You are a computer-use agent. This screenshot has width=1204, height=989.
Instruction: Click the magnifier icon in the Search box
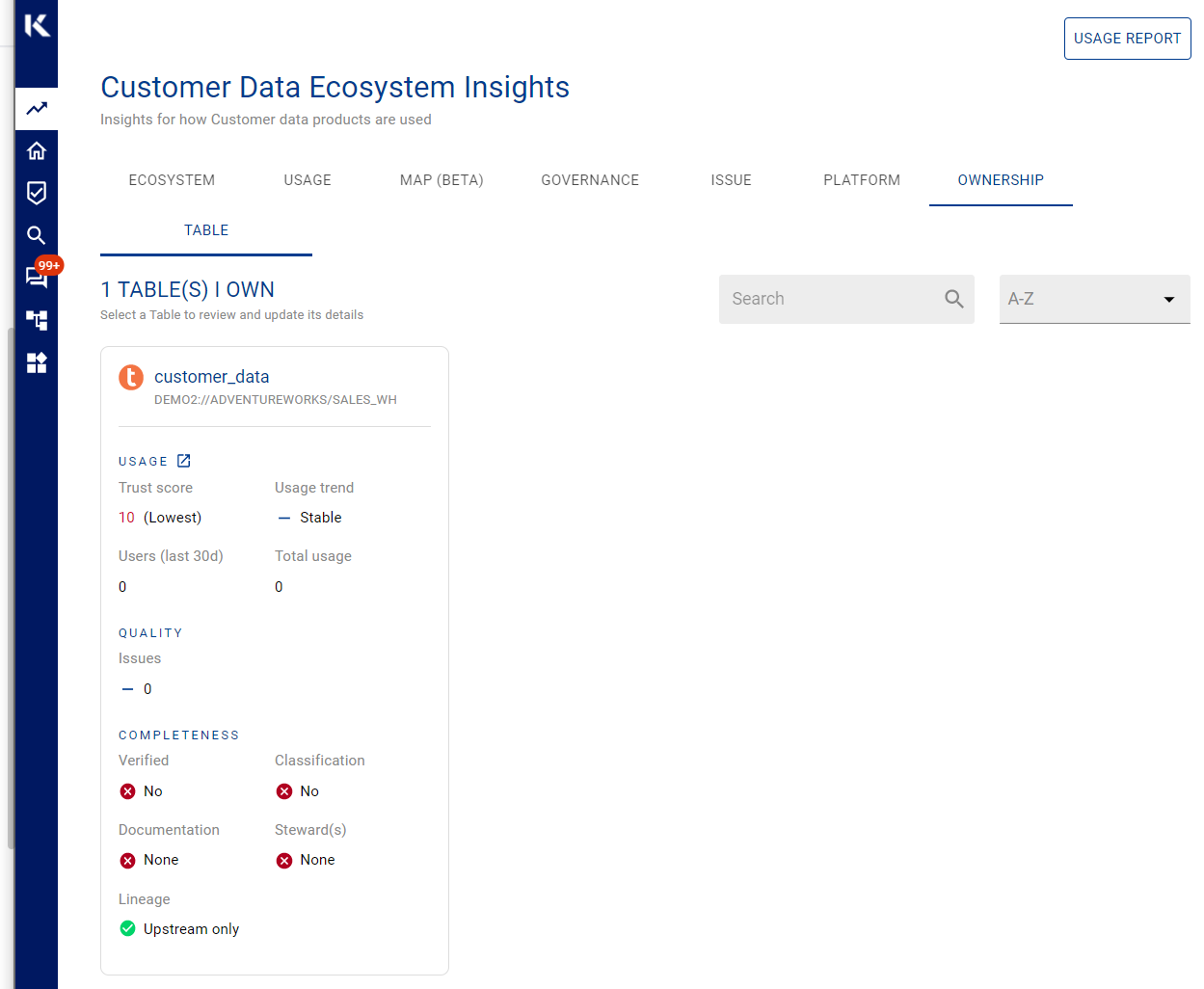(x=954, y=299)
